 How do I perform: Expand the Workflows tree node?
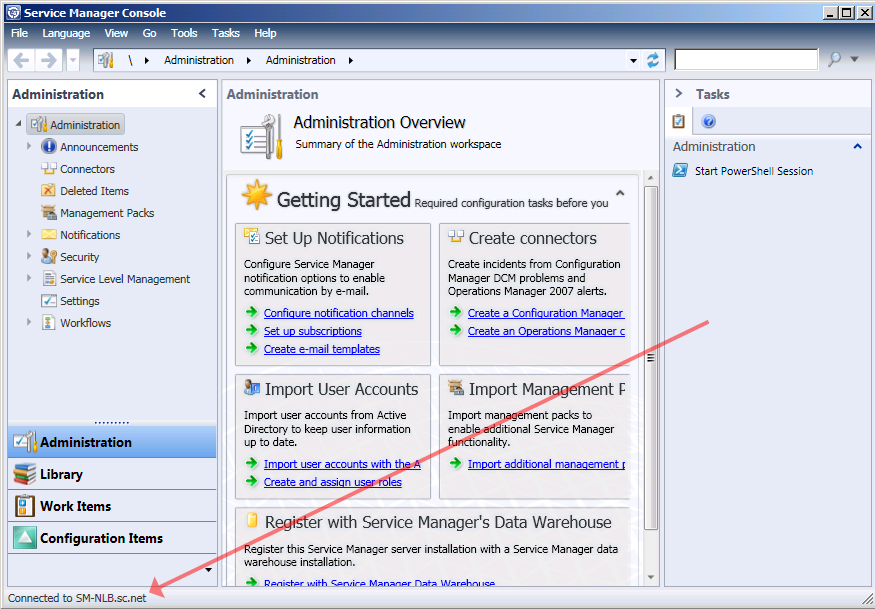(30, 323)
